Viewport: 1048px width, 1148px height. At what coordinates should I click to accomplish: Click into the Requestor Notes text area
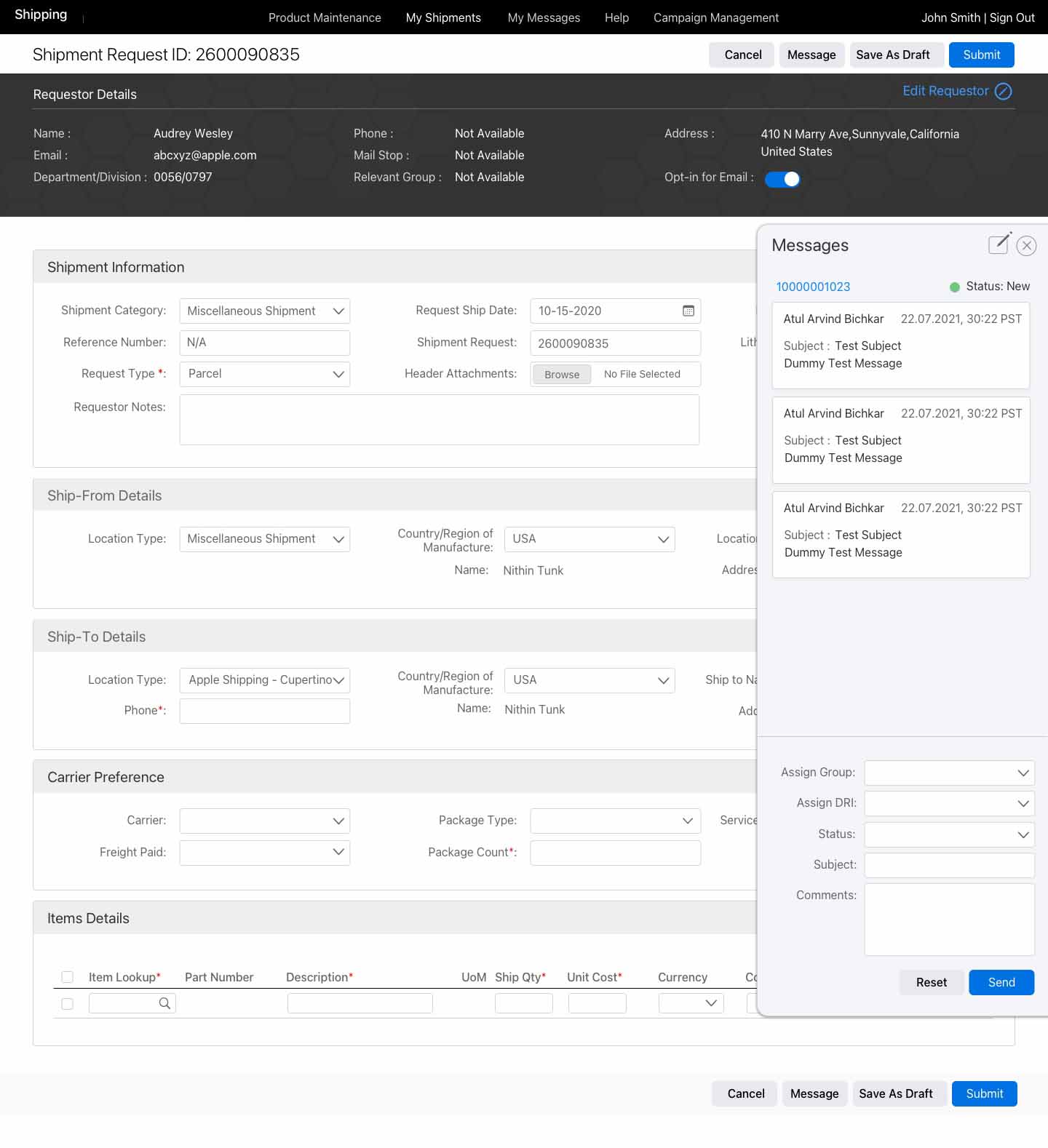point(439,420)
